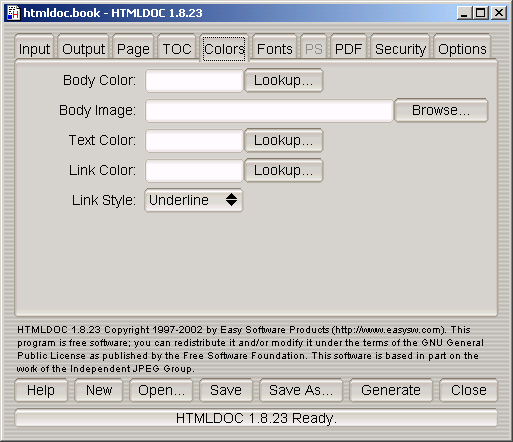This screenshot has height=442, width=513.
Task: Click Lookup next to Body Color
Action: tap(284, 80)
